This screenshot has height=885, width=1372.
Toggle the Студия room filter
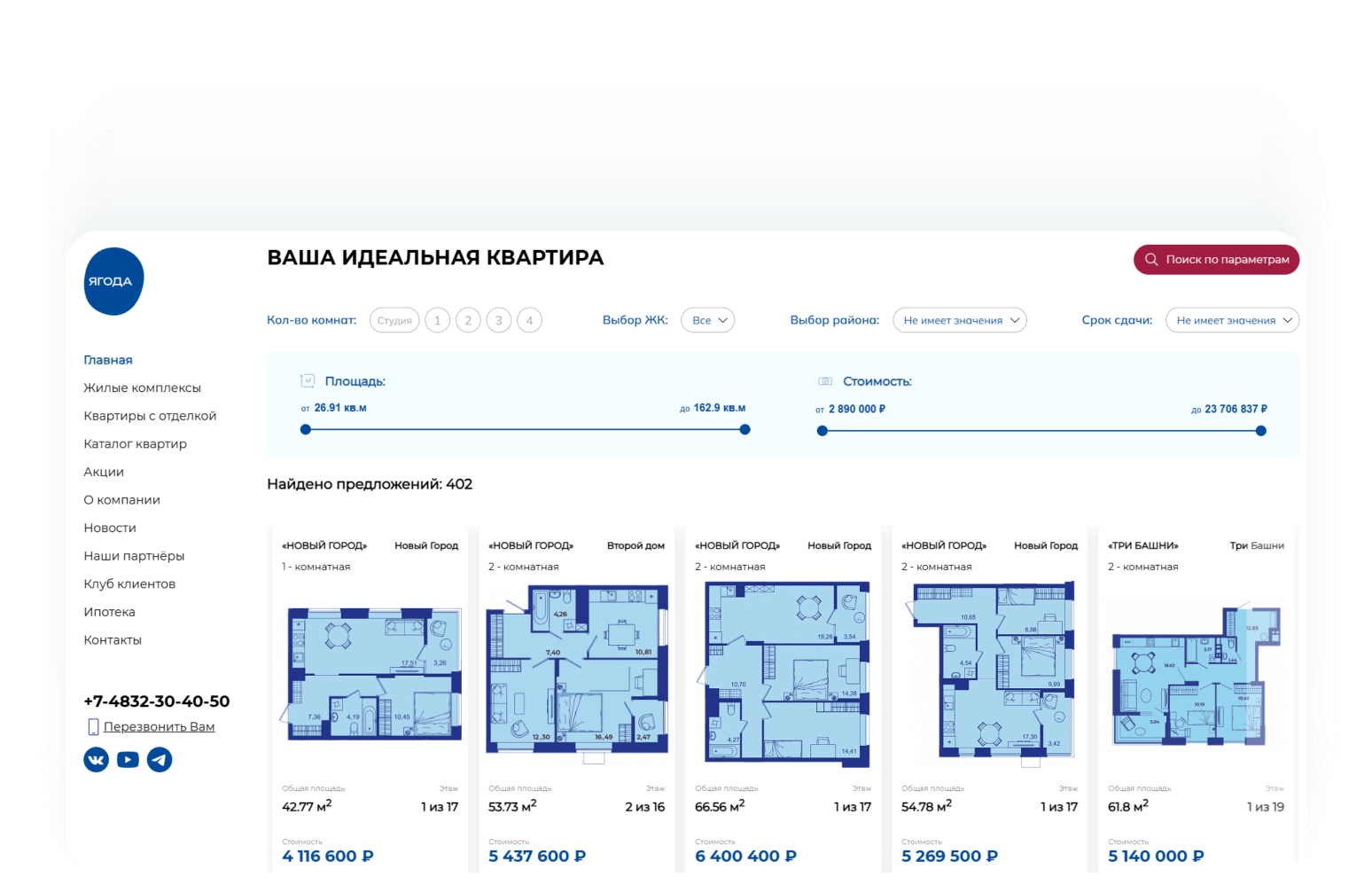point(394,320)
